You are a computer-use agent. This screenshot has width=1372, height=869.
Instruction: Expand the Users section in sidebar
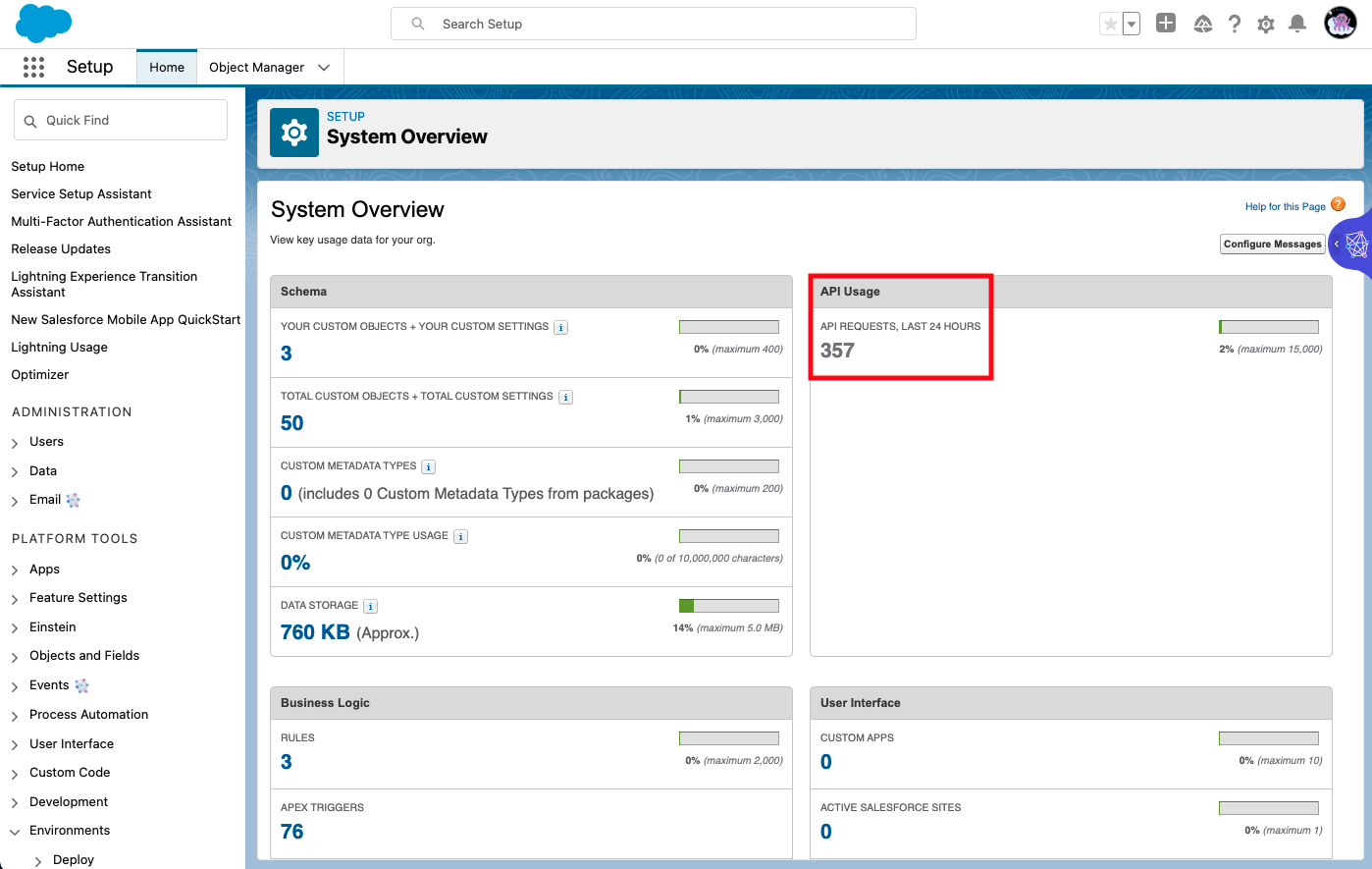pyautogui.click(x=15, y=443)
